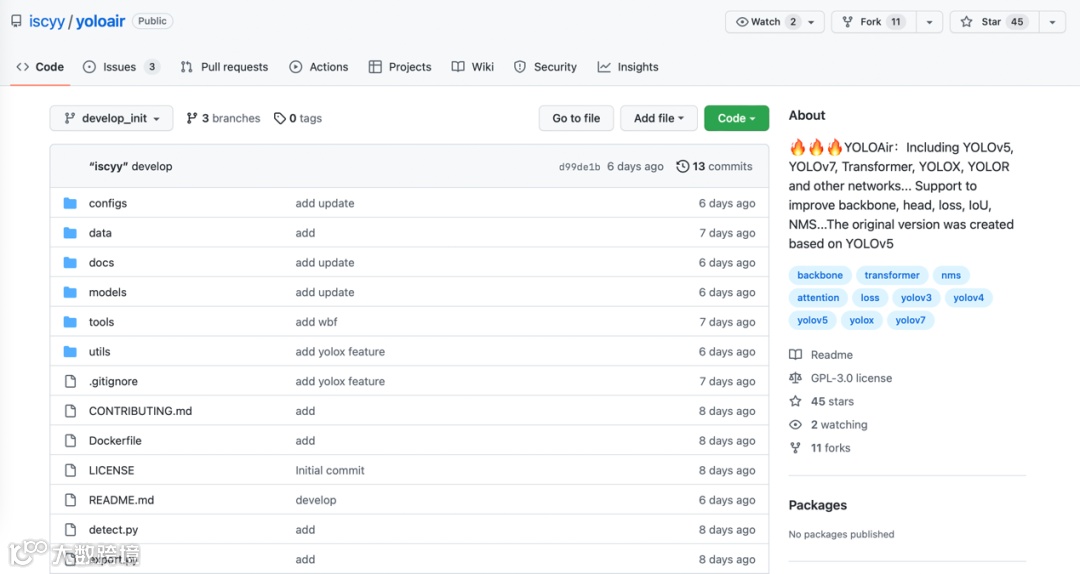Click the branch icon beside 3 branches
Viewport: 1080px width, 574px height.
pos(192,119)
